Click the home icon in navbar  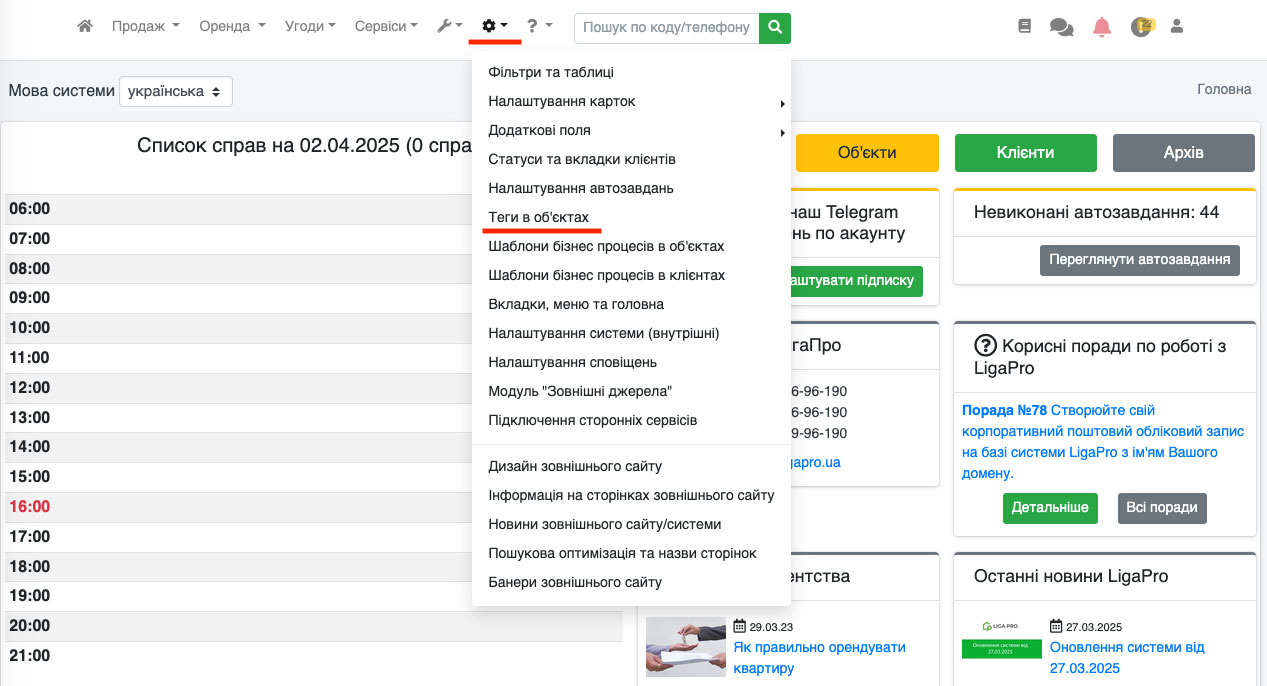tap(85, 27)
